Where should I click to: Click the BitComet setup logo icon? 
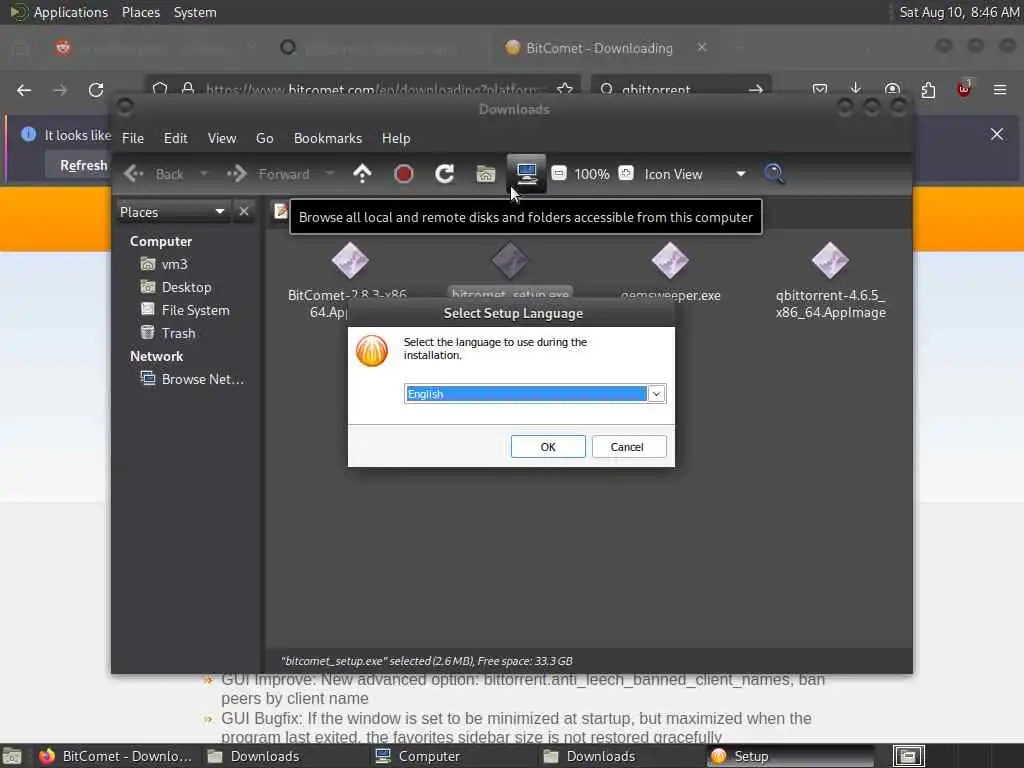(x=372, y=351)
